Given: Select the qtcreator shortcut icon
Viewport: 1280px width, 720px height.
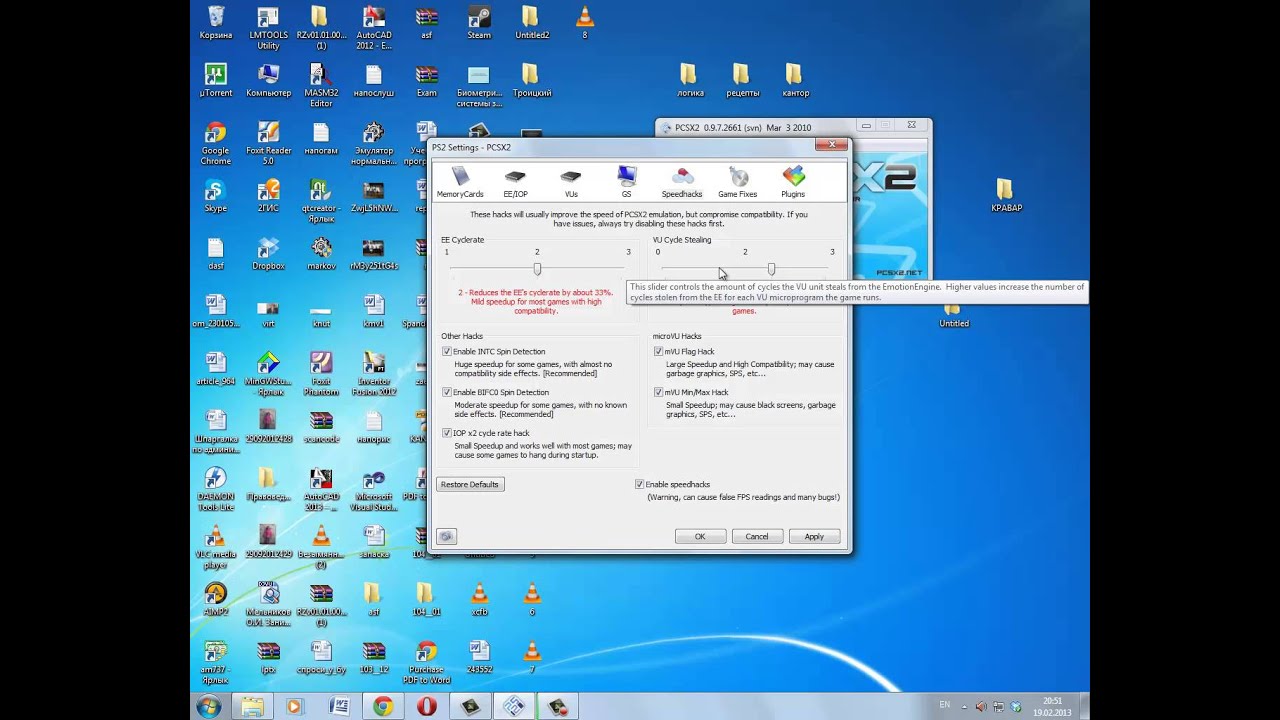Looking at the screenshot, I should point(321,201).
